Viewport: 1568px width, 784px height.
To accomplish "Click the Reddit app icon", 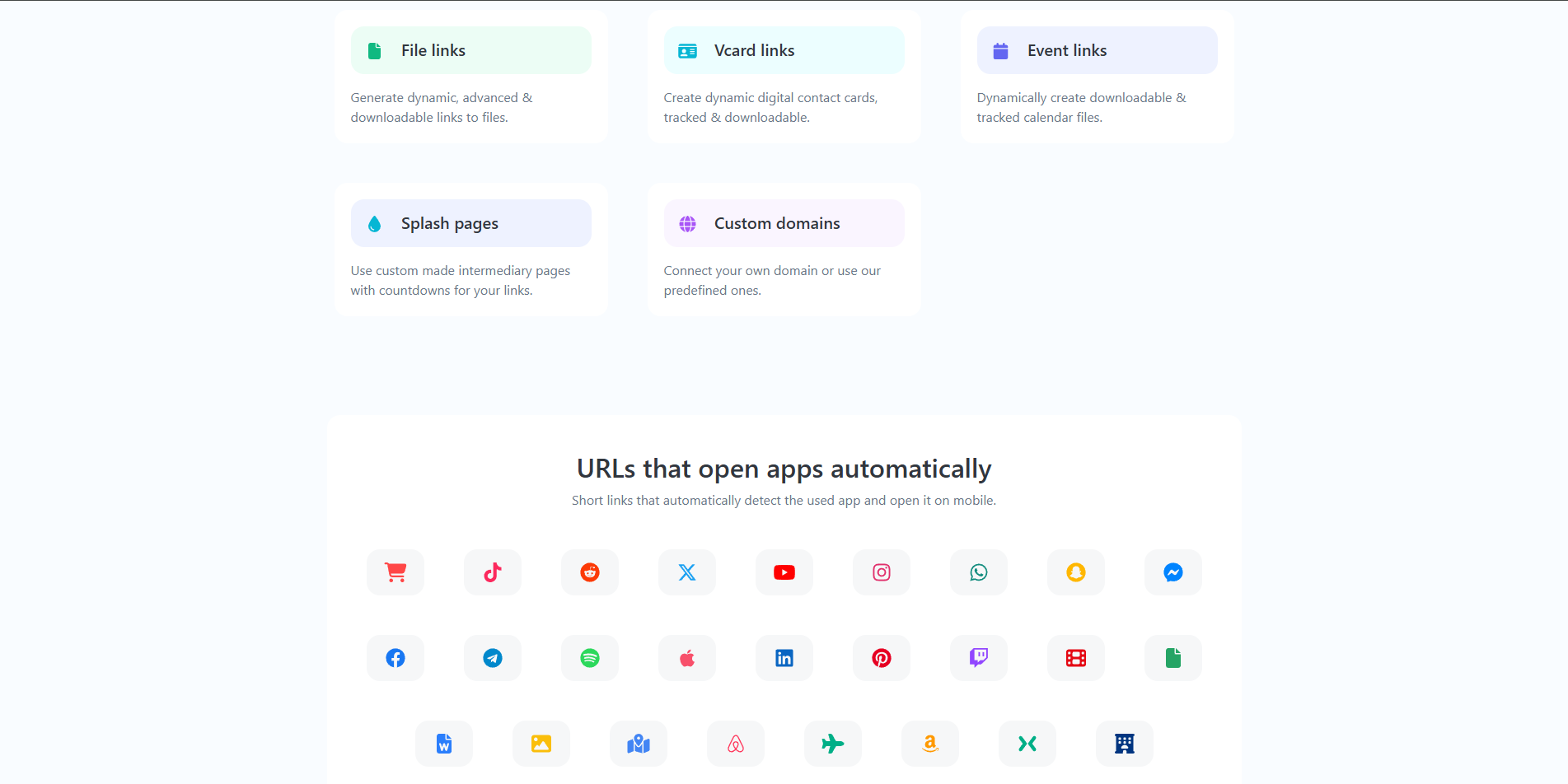I will click(590, 572).
